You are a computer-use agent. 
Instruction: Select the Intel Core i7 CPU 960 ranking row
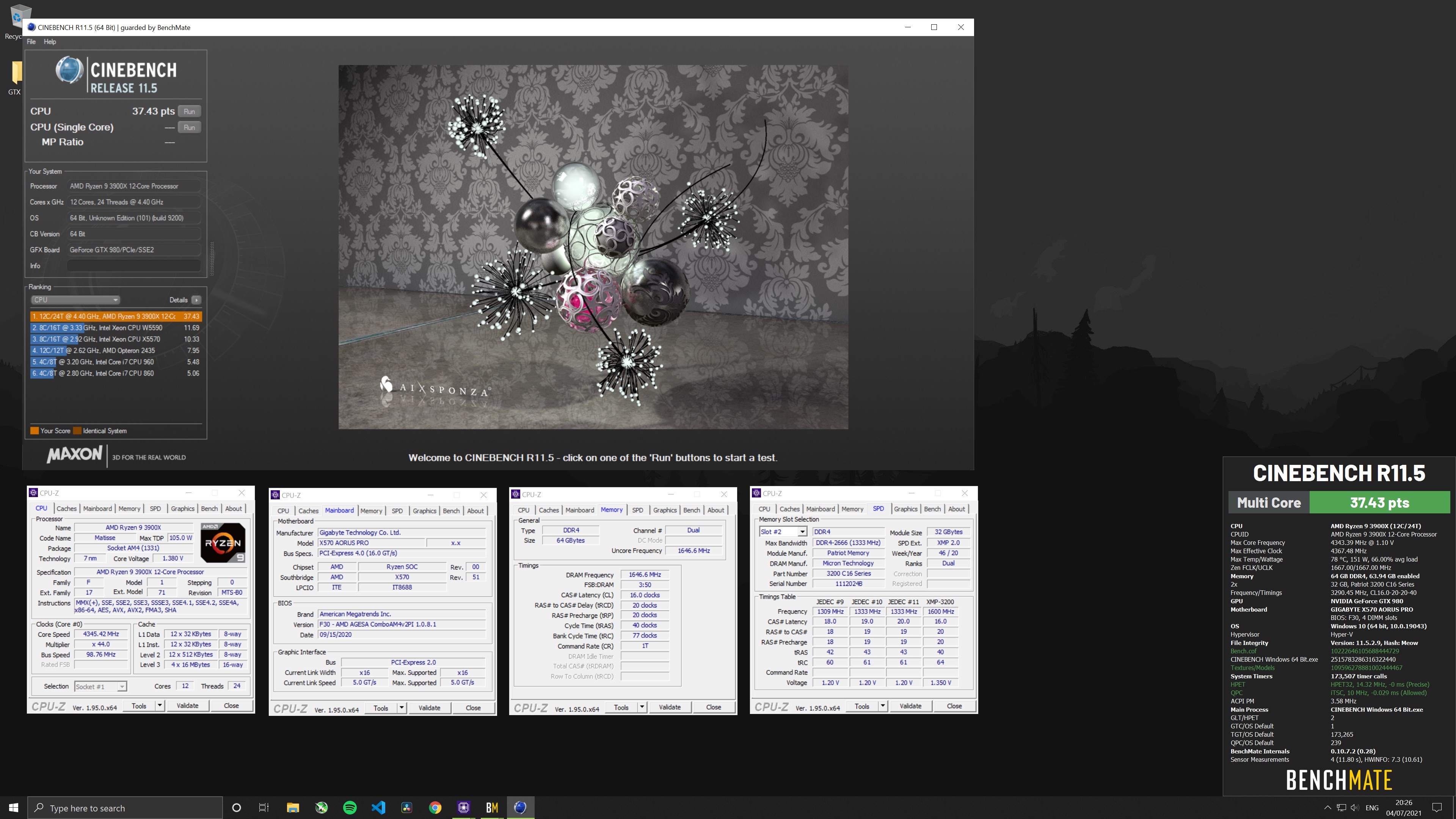(116, 362)
